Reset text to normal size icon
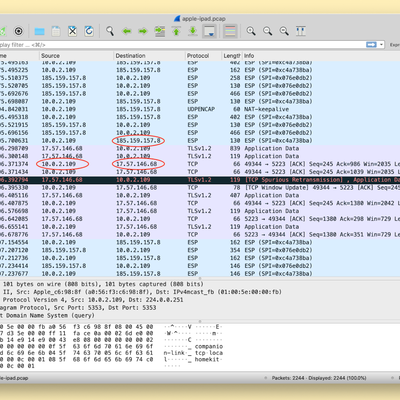 (284, 31)
